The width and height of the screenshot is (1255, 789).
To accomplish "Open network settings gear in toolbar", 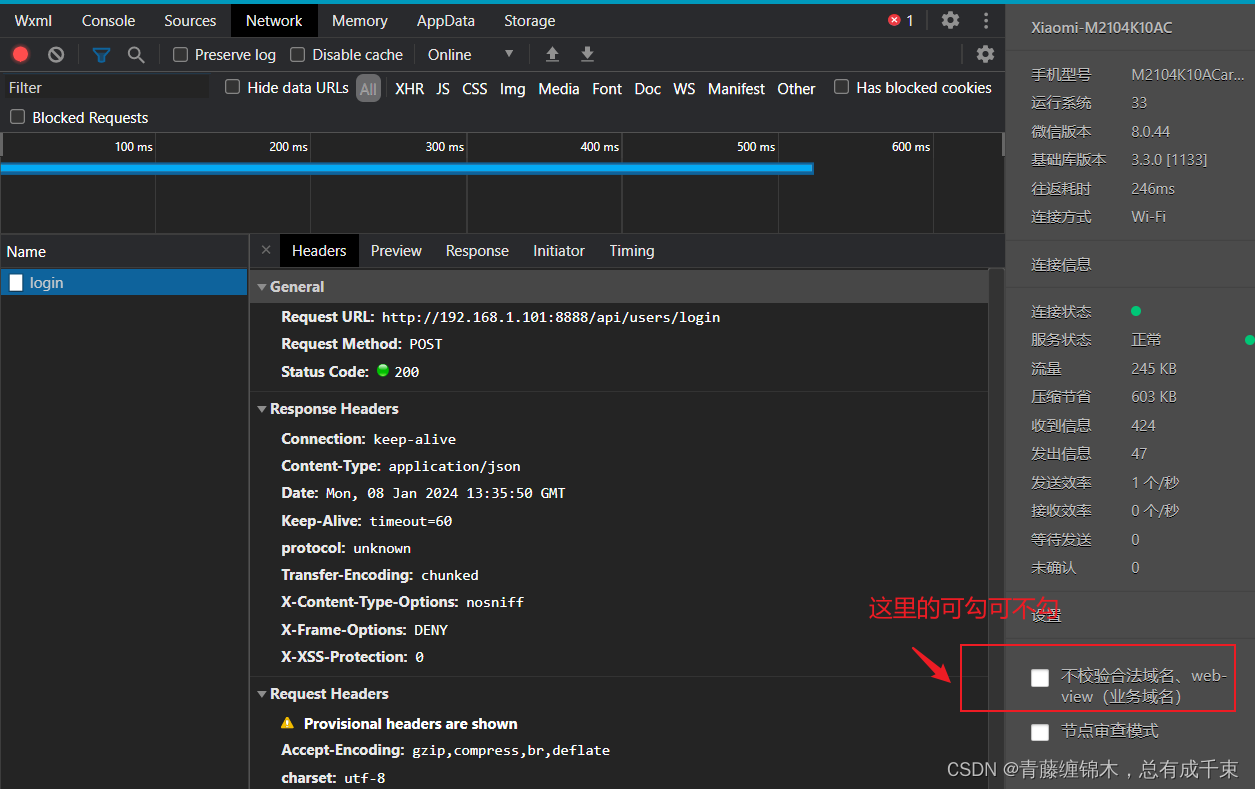I will point(985,54).
